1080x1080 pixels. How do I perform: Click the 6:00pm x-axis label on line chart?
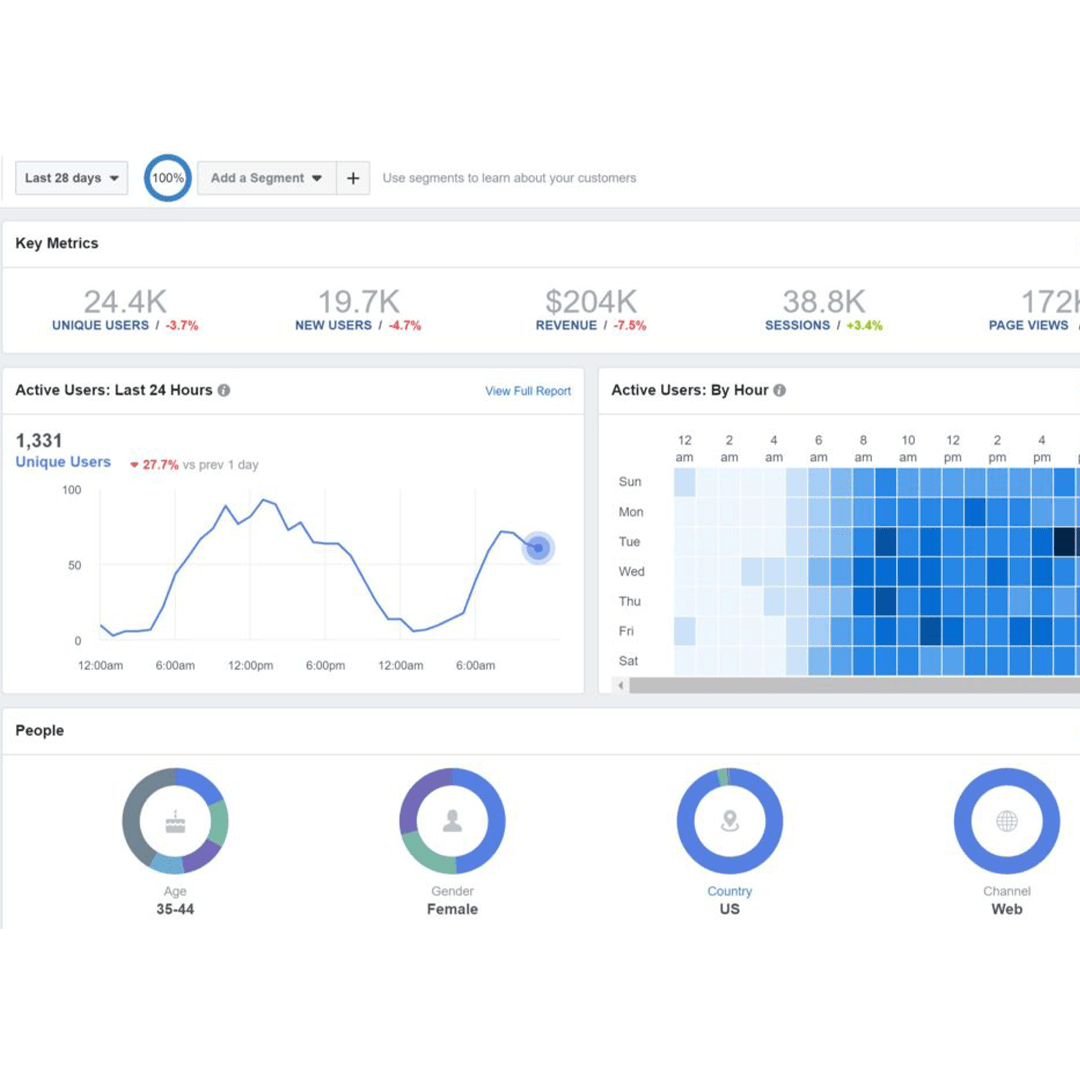coord(326,665)
